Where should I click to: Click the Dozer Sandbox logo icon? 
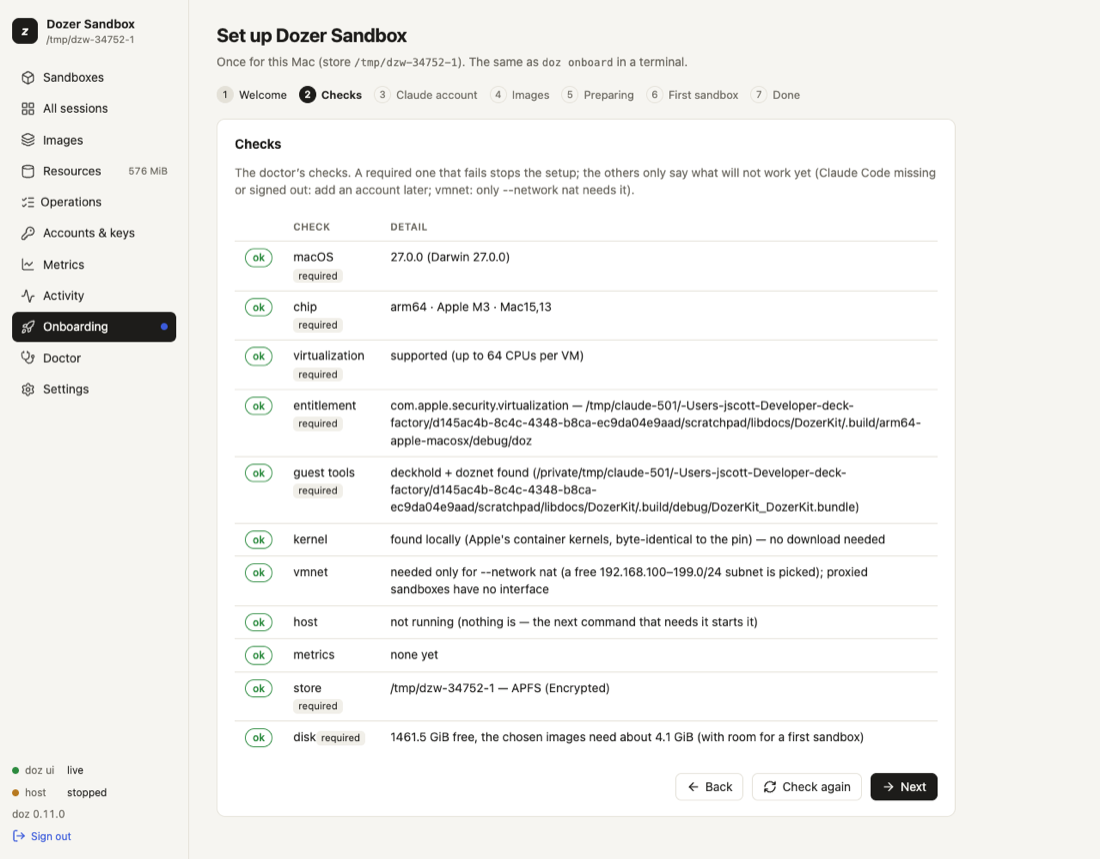(x=25, y=31)
